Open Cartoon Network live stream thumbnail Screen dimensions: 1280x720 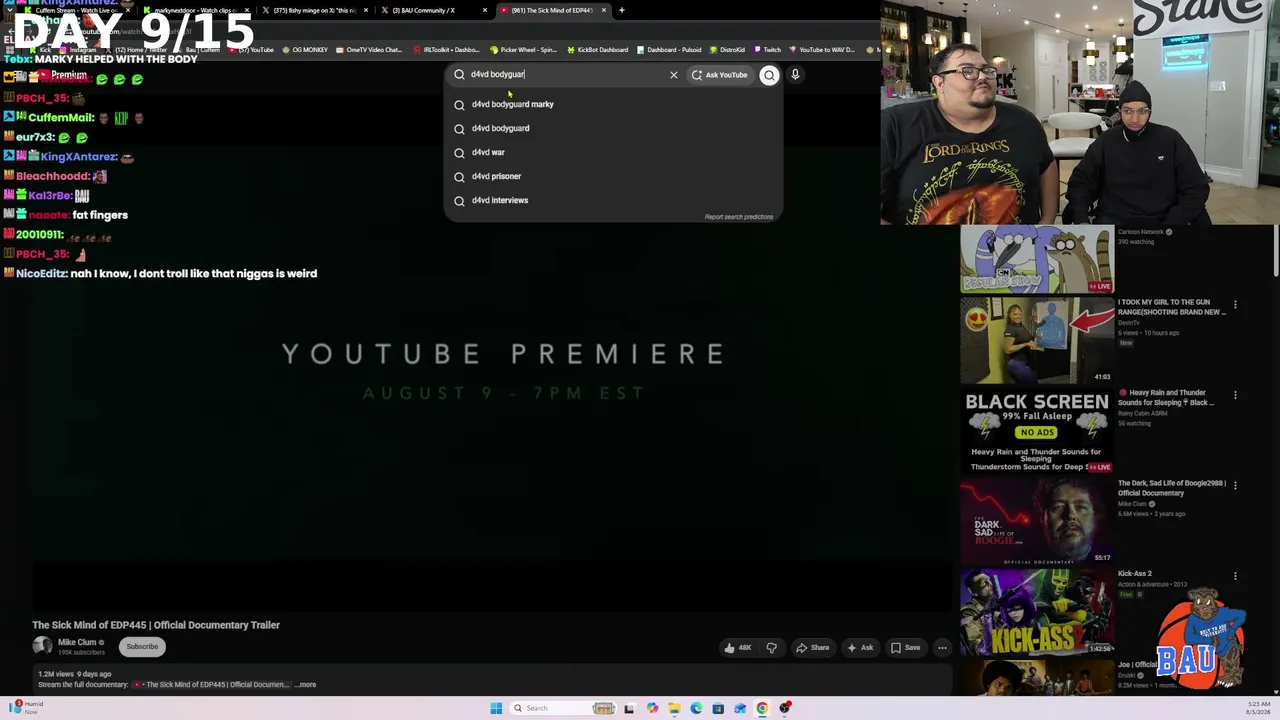click(1037, 260)
